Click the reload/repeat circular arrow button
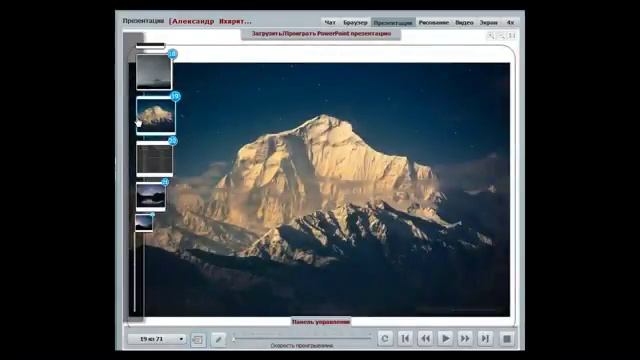Screen dimensions: 640x360 [x=385, y=338]
